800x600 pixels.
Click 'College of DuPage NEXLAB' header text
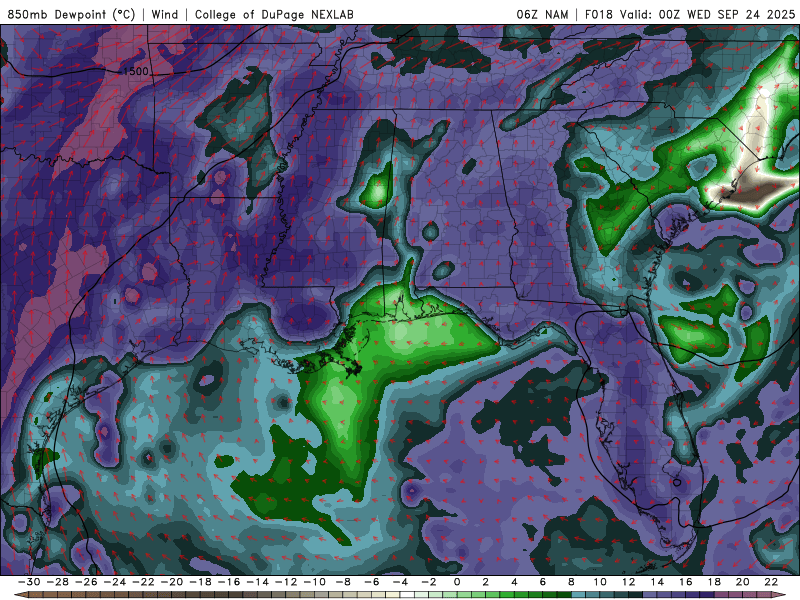pos(274,14)
